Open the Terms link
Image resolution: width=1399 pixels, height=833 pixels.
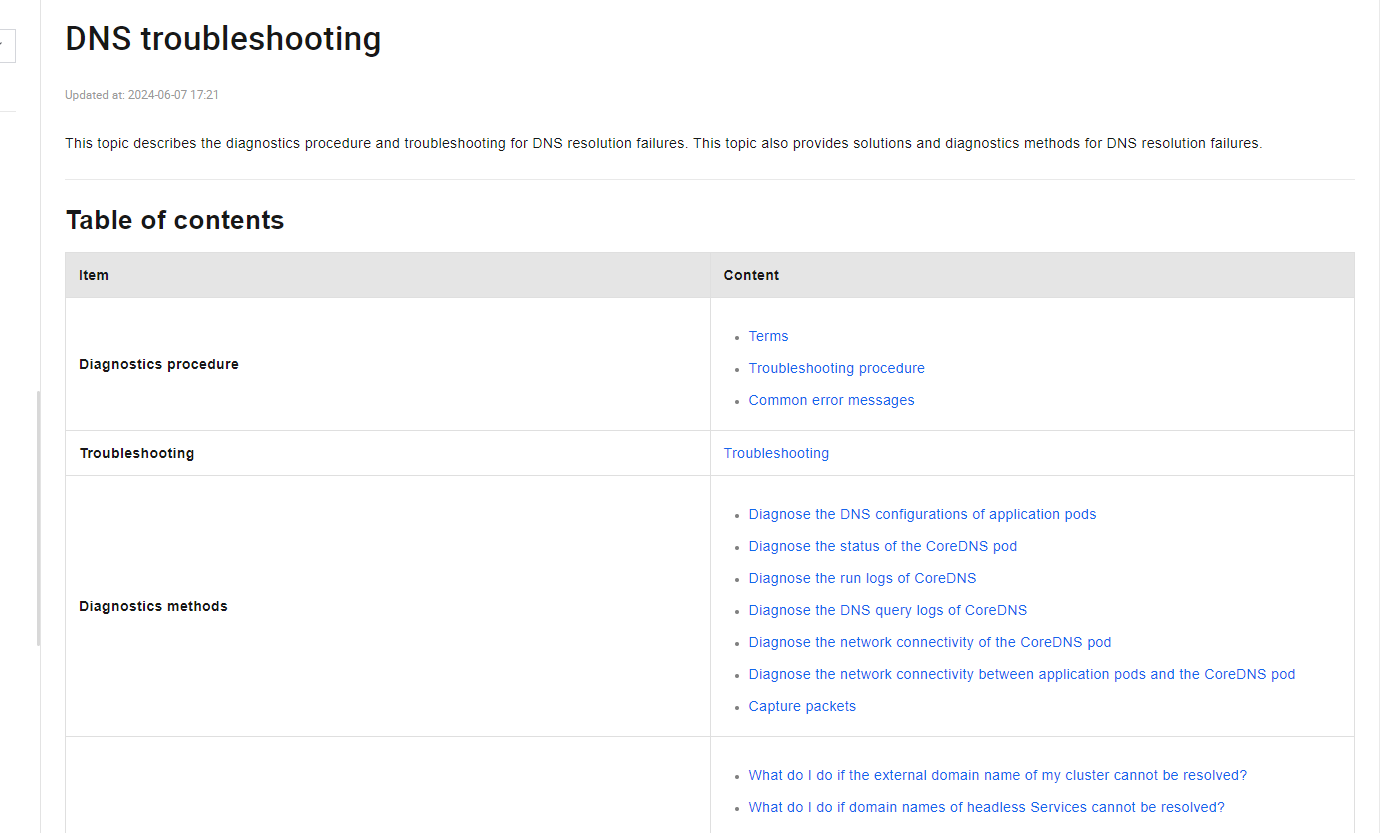[768, 336]
